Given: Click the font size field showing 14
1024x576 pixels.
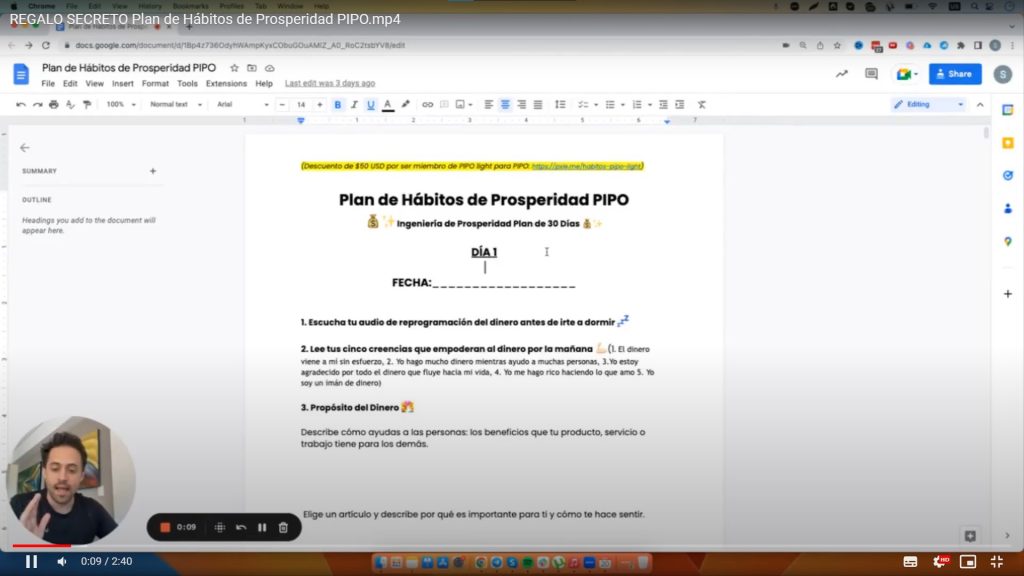Looking at the screenshot, I should coord(301,104).
